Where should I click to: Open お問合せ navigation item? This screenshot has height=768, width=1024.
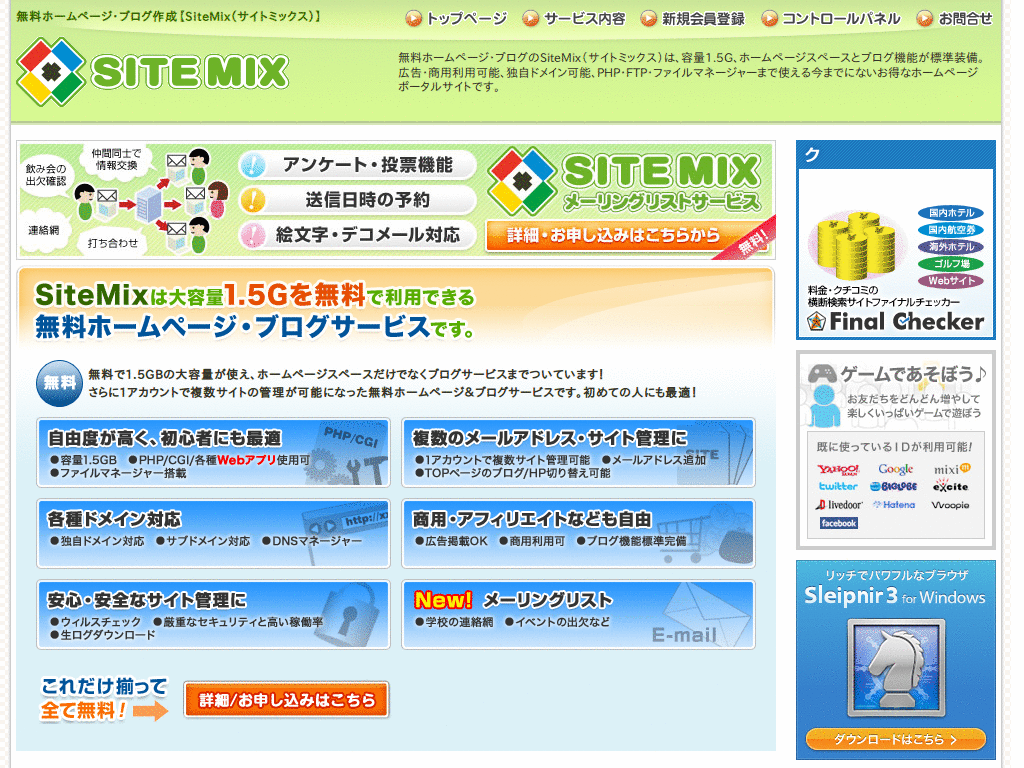955,19
